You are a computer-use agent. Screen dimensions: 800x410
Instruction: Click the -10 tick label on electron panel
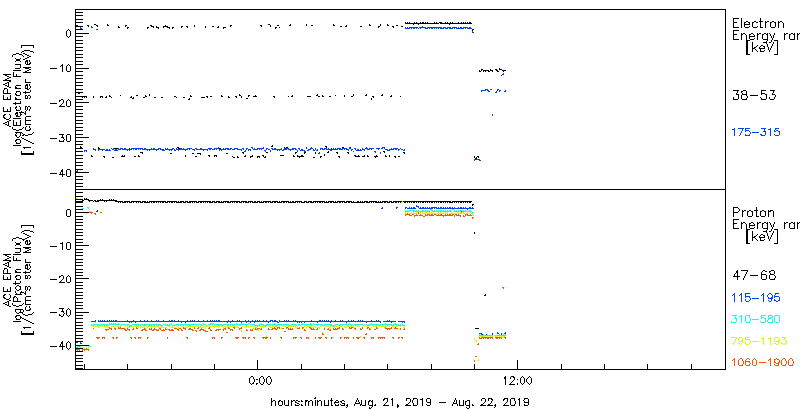tap(61, 68)
